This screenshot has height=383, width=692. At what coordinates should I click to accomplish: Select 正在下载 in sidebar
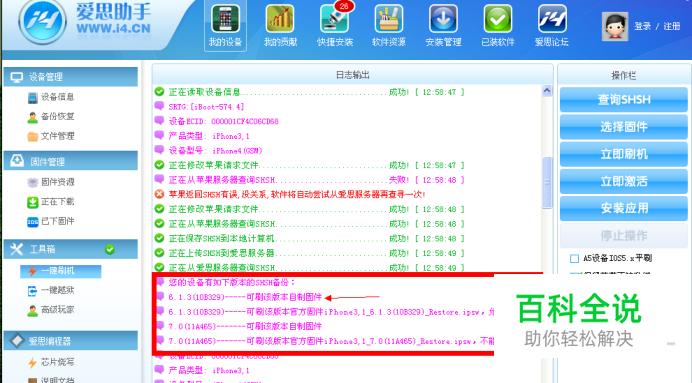point(51,202)
